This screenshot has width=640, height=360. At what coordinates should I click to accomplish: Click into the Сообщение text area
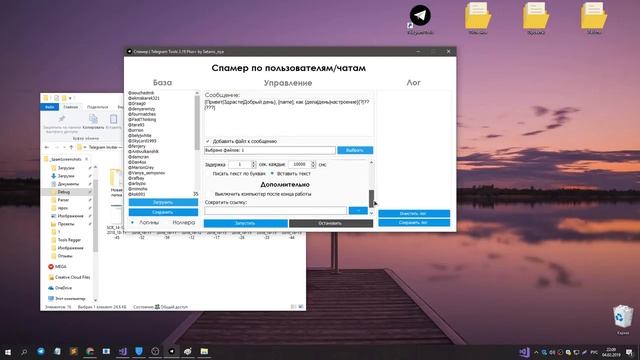289,118
